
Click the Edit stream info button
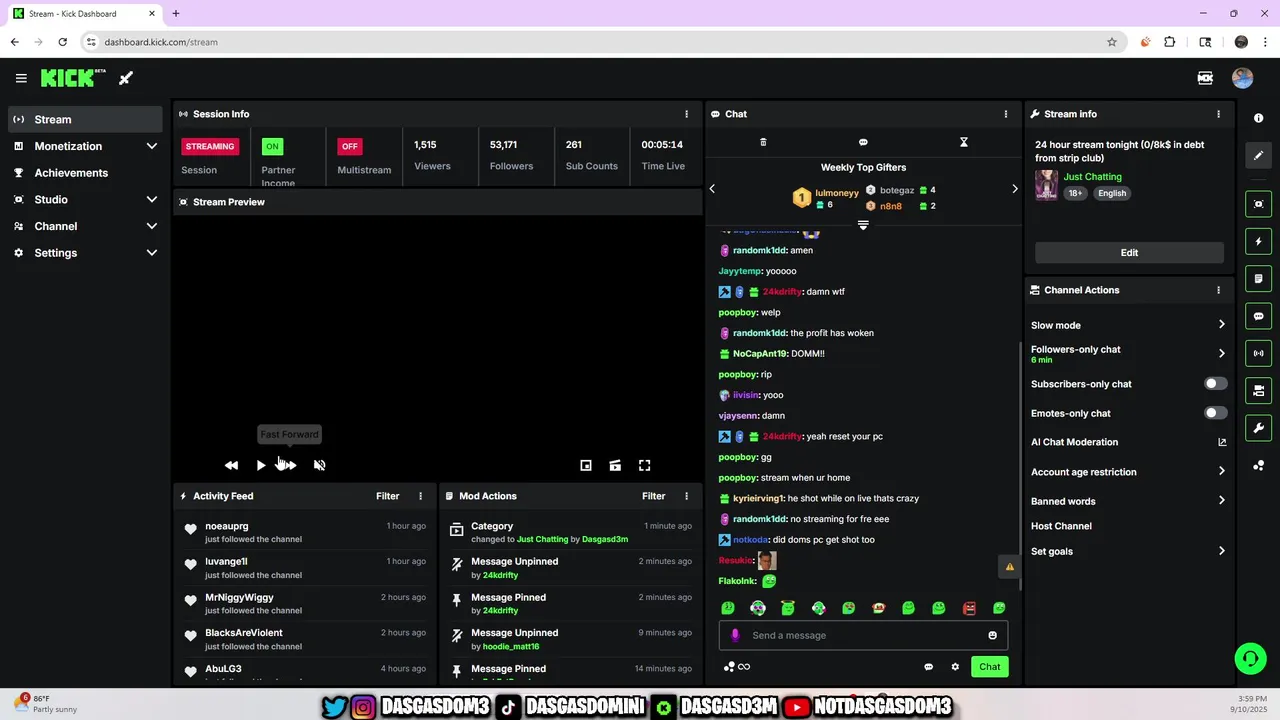click(1129, 253)
